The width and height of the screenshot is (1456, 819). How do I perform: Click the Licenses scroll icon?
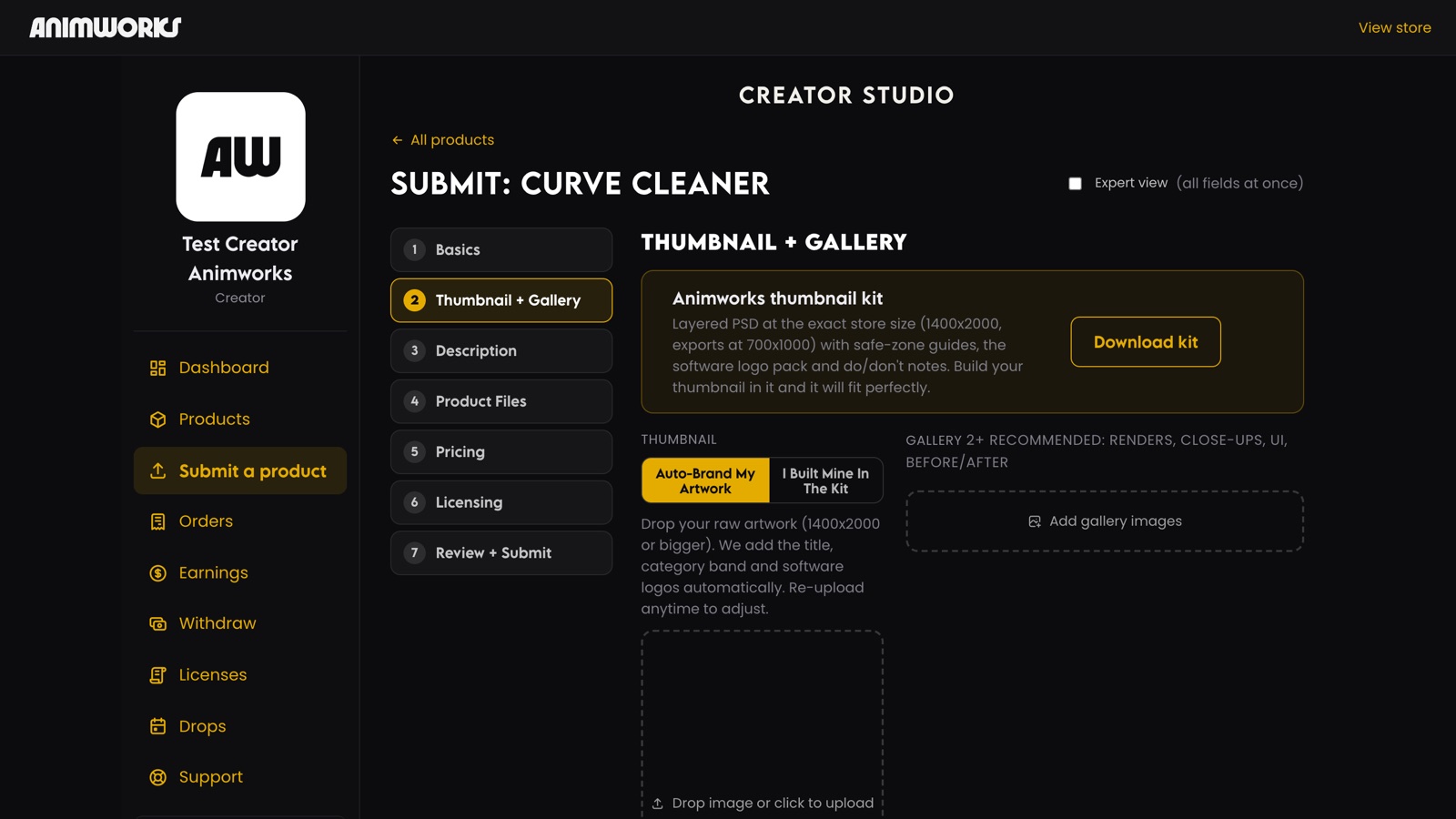(157, 675)
